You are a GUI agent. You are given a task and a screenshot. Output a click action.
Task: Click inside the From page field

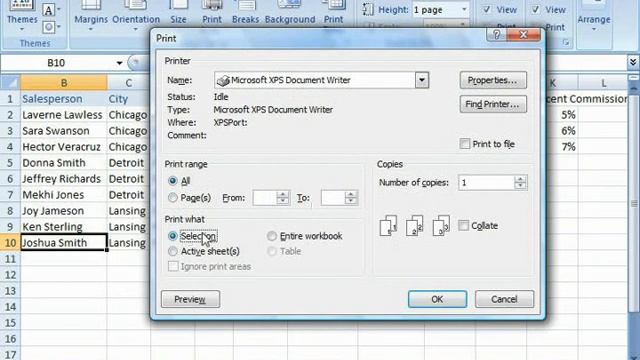(265, 198)
